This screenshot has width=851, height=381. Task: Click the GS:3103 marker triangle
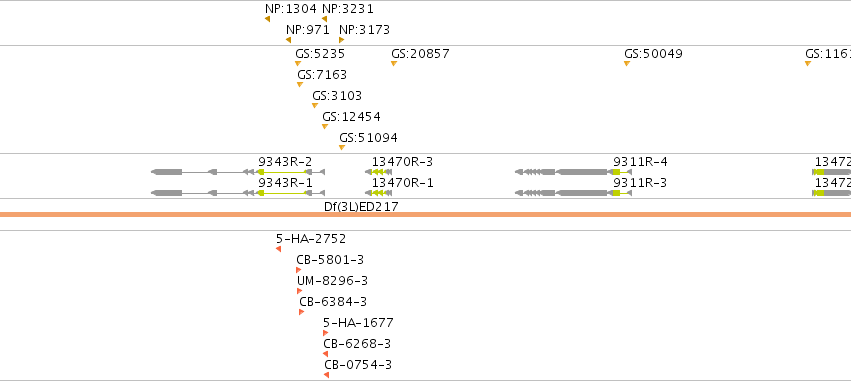click(315, 105)
